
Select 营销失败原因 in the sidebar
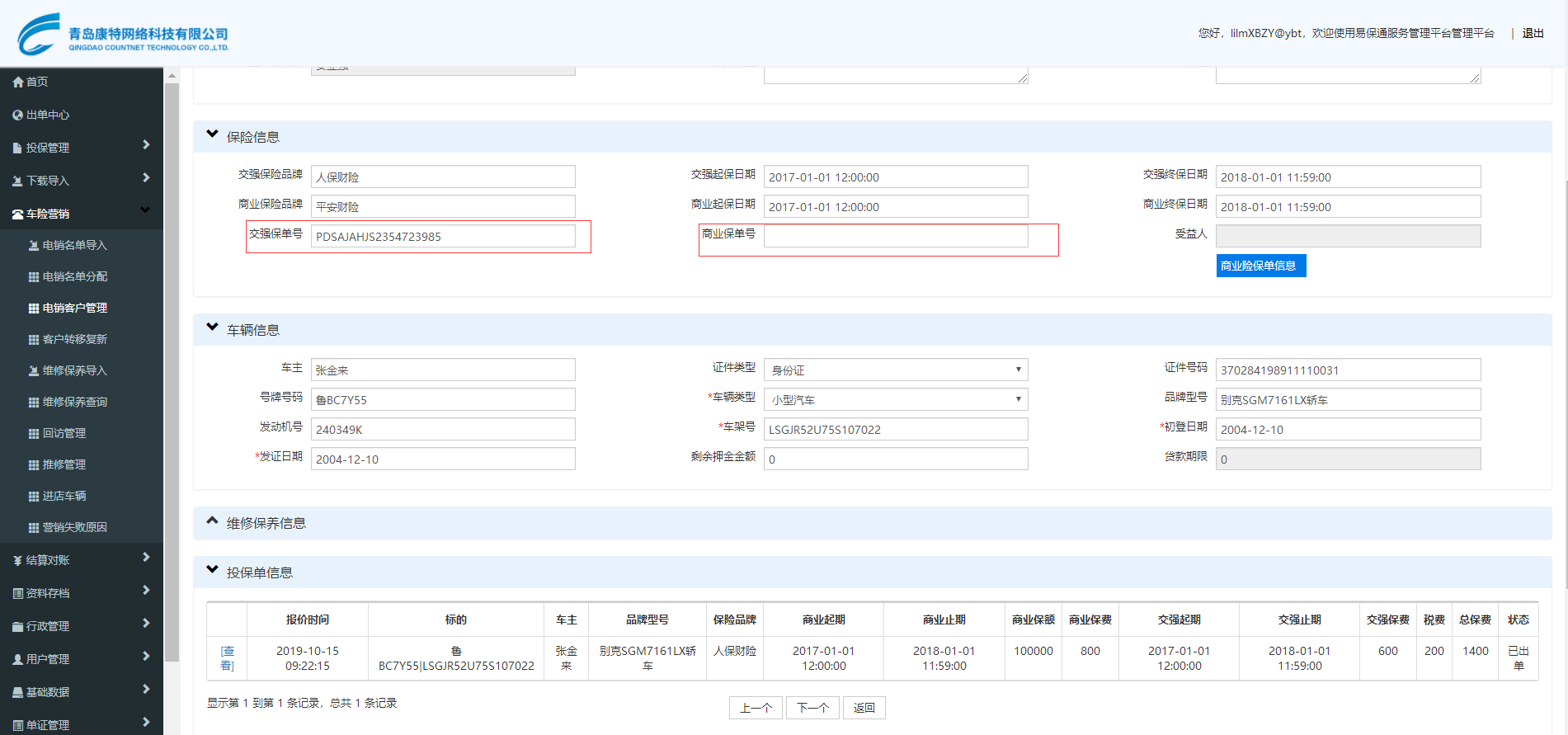75,527
